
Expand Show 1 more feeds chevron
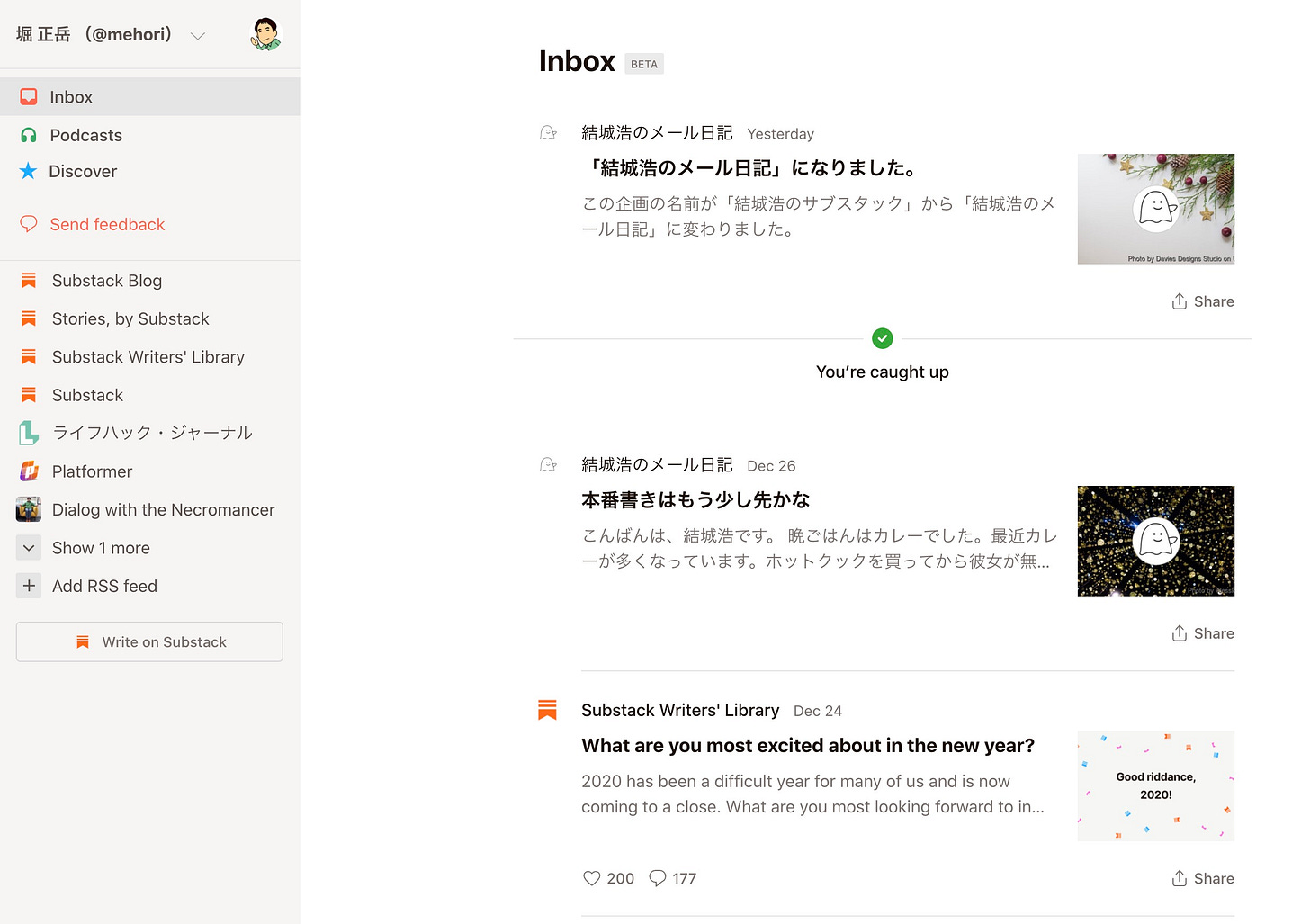(x=29, y=548)
